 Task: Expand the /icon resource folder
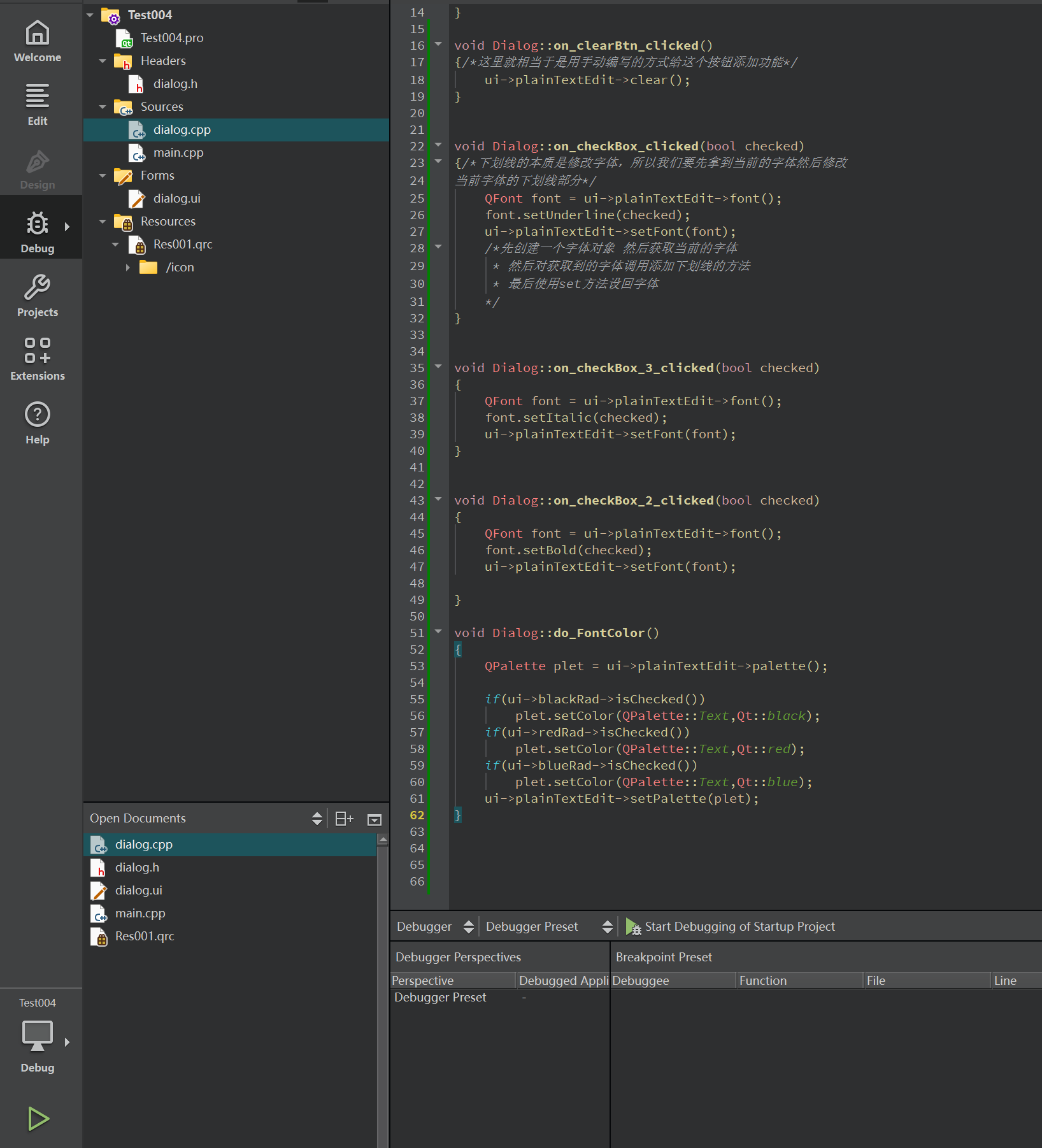[127, 268]
